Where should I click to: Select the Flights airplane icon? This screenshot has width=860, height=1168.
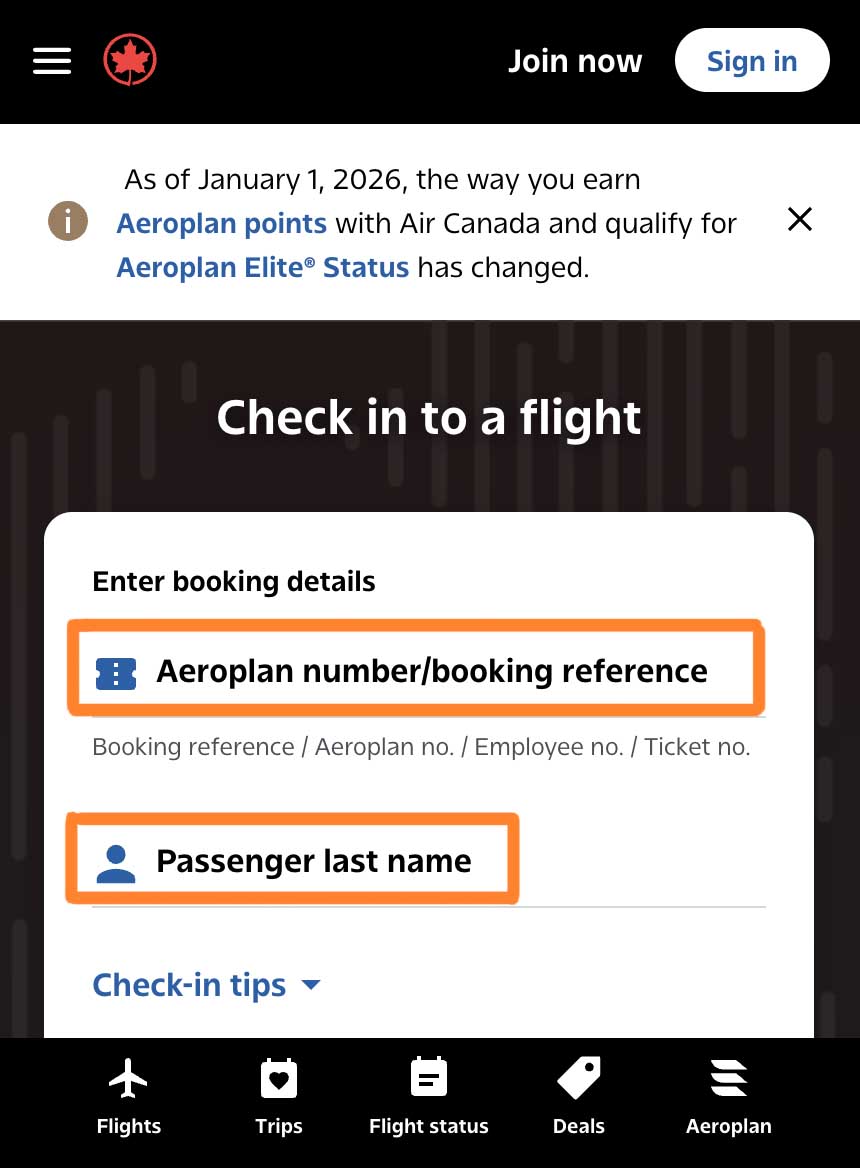tap(128, 1078)
